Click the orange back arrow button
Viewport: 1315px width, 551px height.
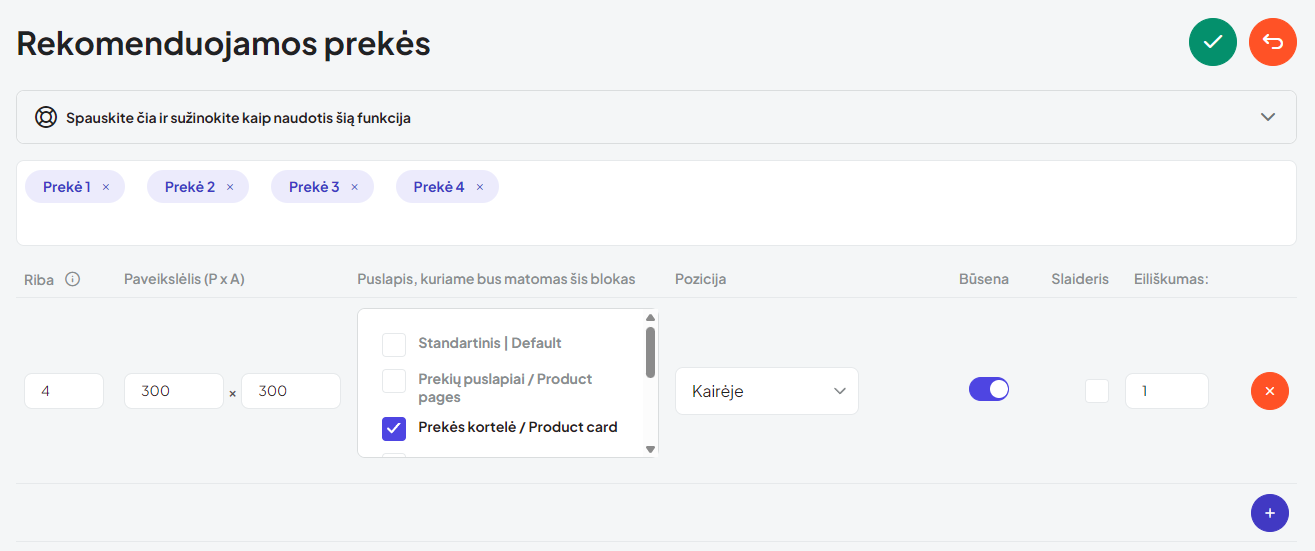[x=1273, y=42]
